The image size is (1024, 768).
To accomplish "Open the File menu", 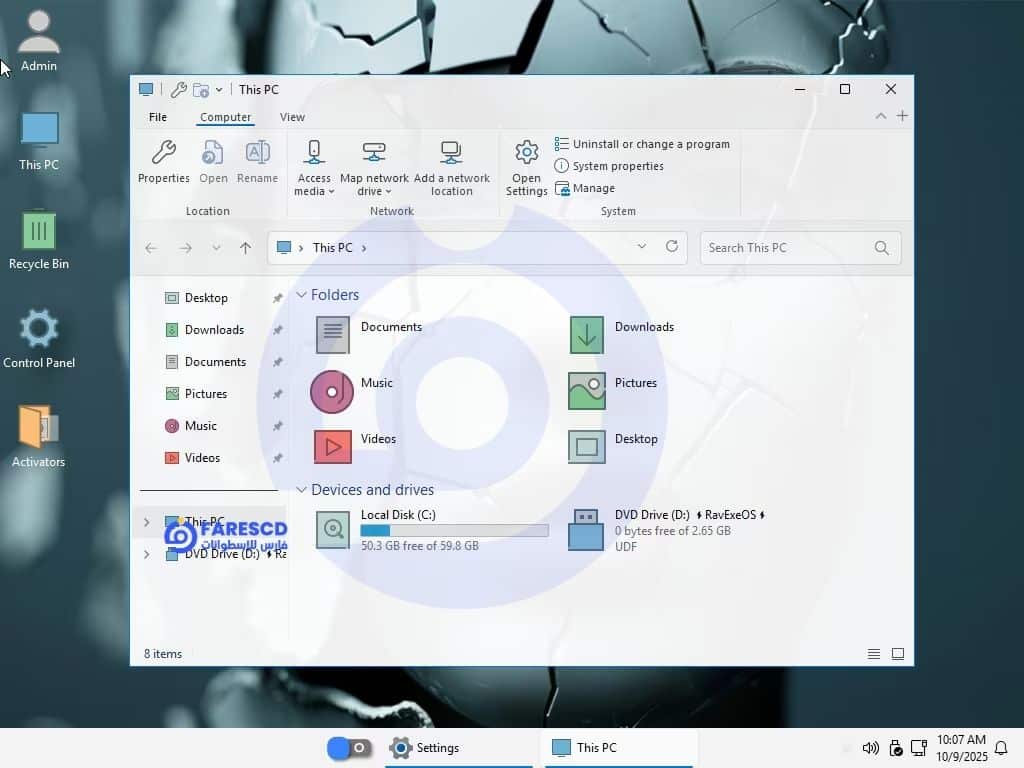I will [x=158, y=117].
